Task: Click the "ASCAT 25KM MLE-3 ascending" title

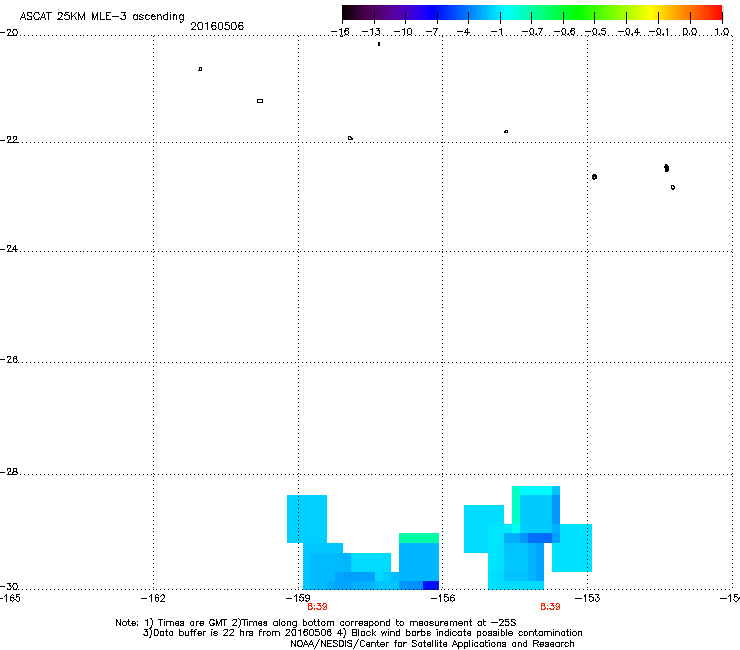Action: (x=102, y=16)
